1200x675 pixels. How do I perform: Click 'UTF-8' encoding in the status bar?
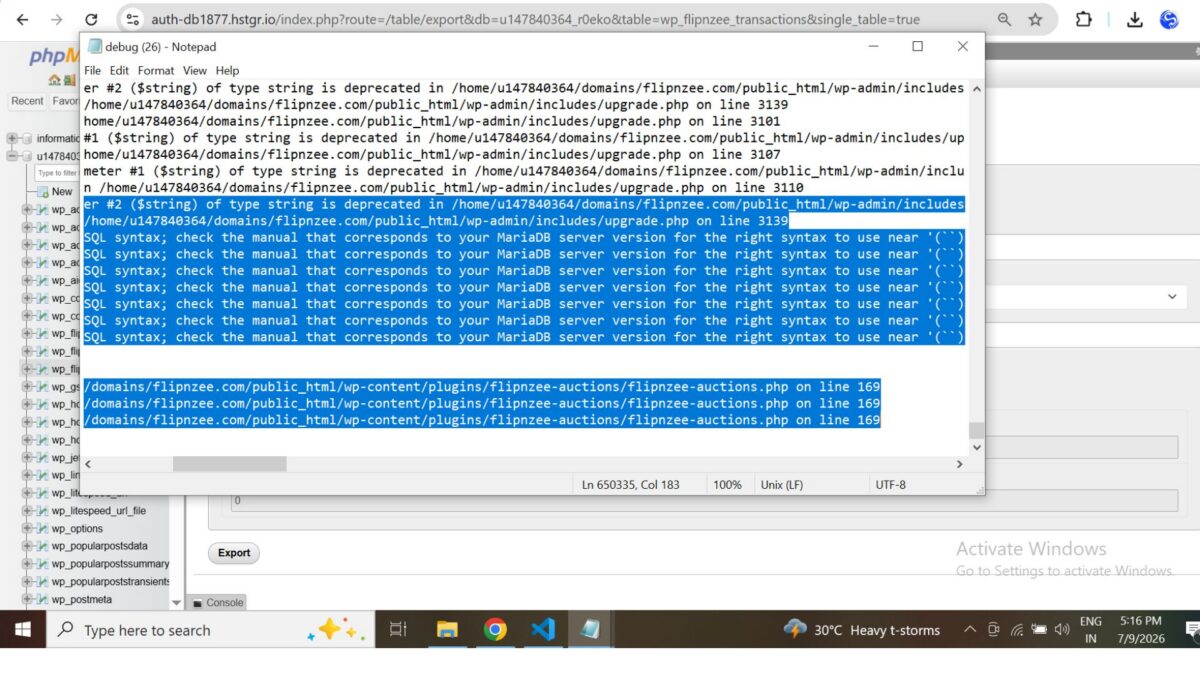pyautogui.click(x=890, y=485)
